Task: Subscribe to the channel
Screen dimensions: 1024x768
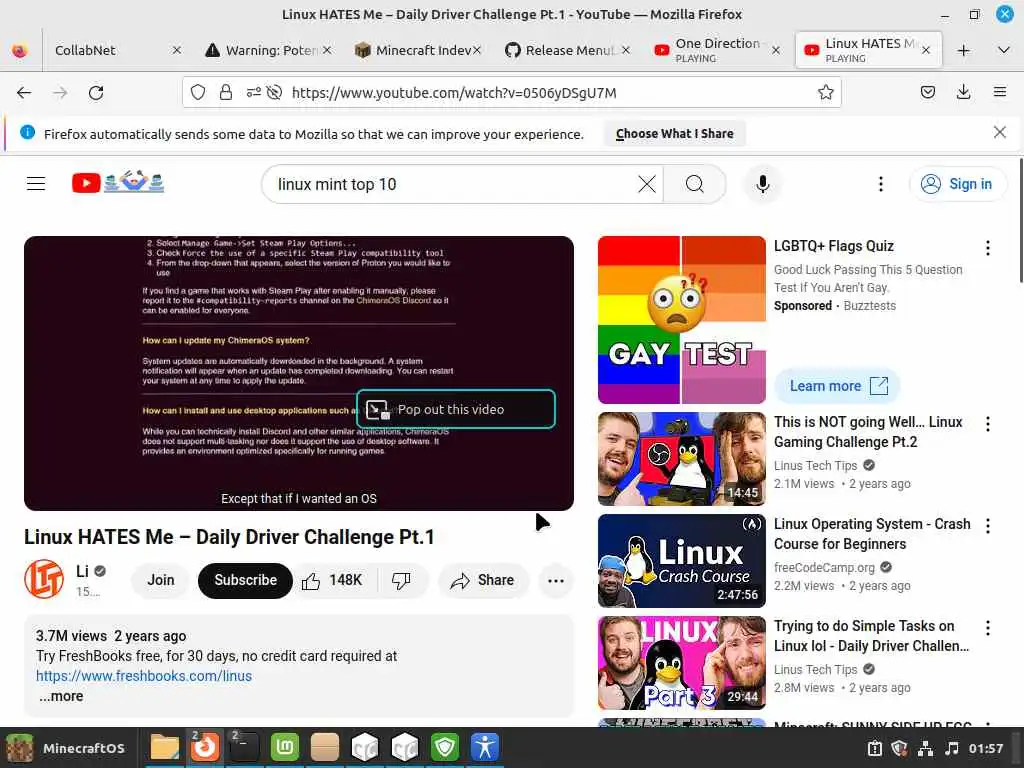Action: pyautogui.click(x=246, y=581)
